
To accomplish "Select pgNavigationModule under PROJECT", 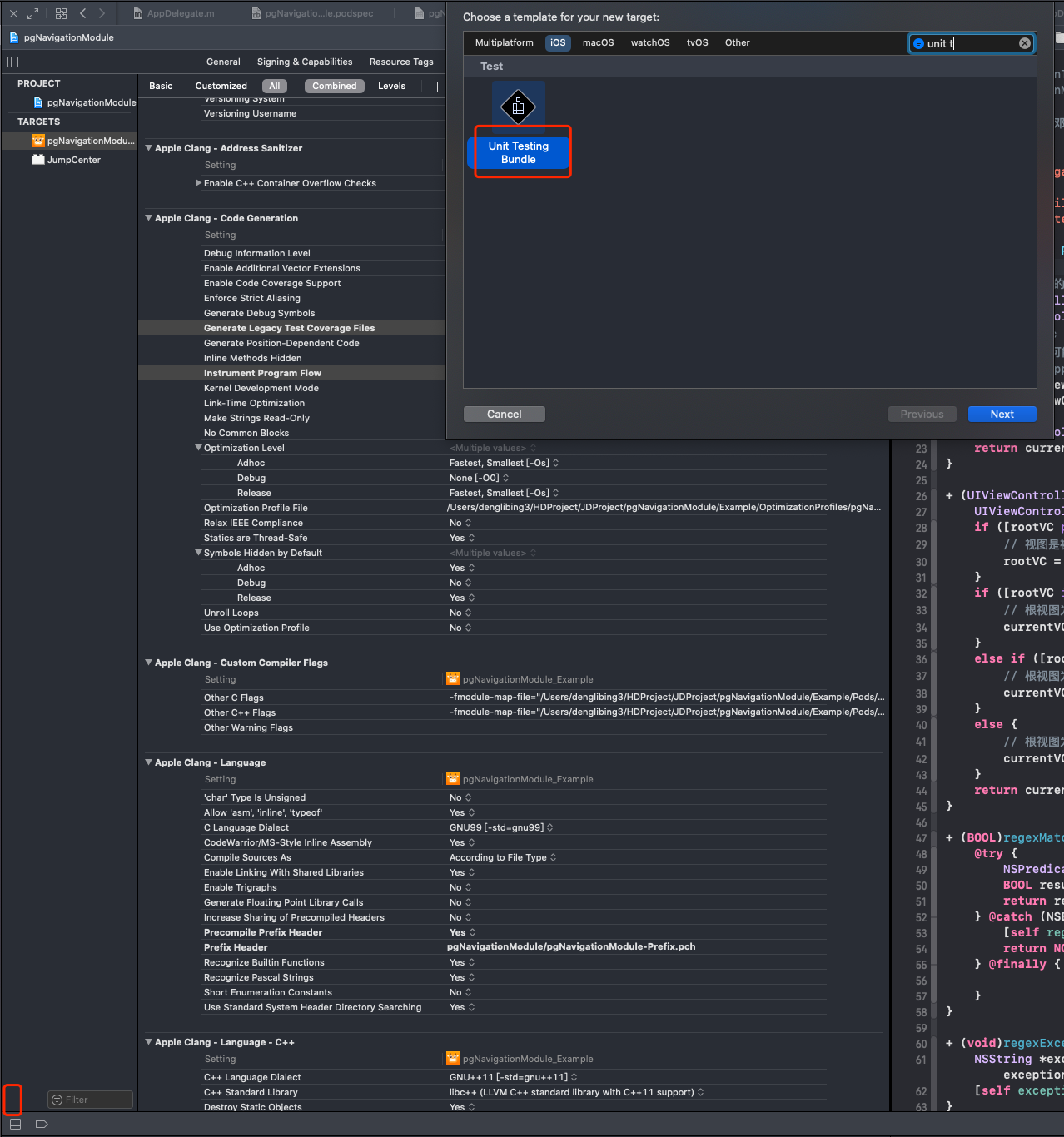I will [x=84, y=102].
